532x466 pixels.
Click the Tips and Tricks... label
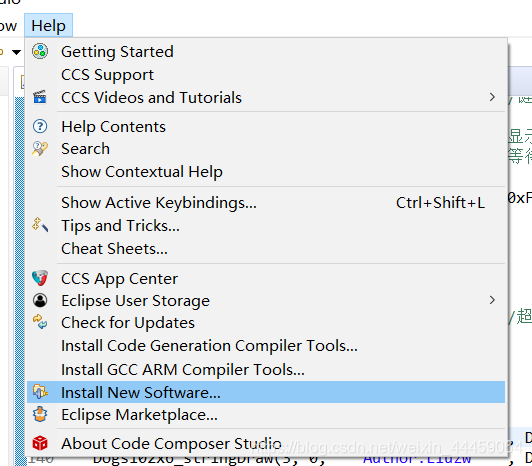pos(120,226)
